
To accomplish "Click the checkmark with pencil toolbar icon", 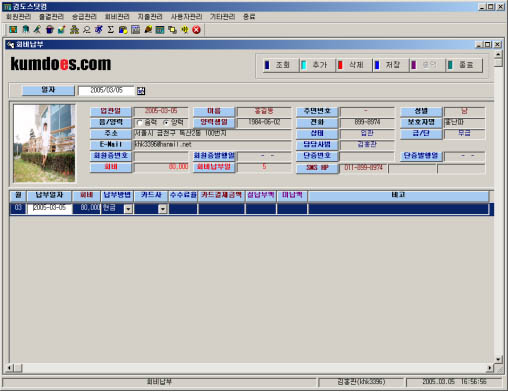I will 62,30.
